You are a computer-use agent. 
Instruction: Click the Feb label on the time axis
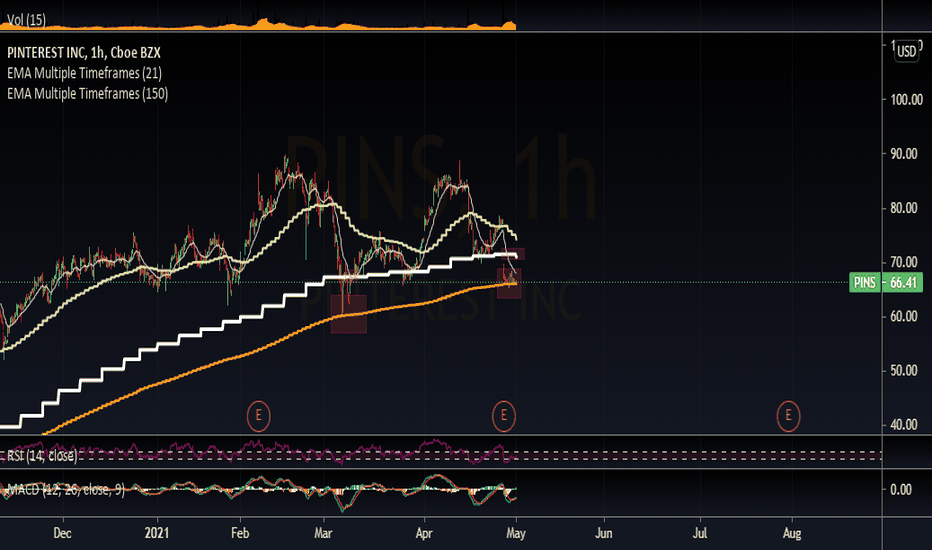coord(240,533)
